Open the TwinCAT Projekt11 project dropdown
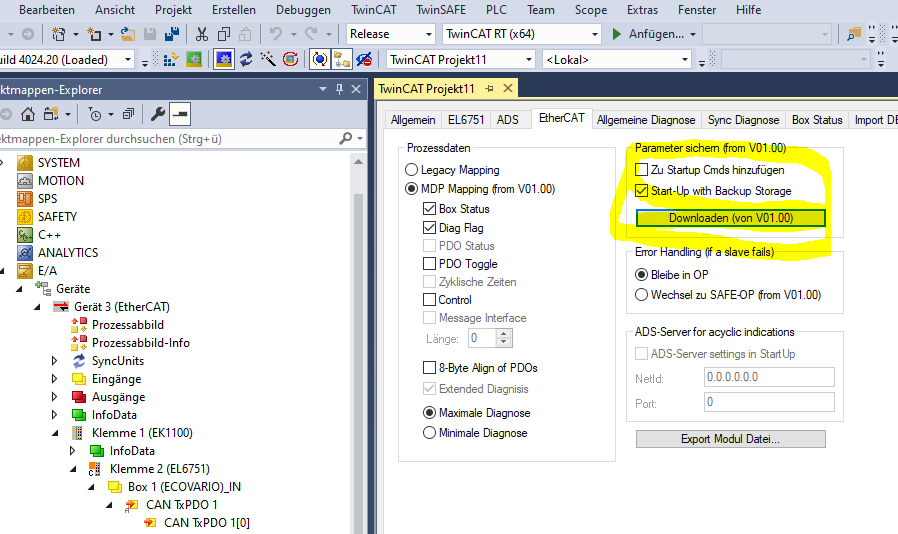 [x=529, y=60]
